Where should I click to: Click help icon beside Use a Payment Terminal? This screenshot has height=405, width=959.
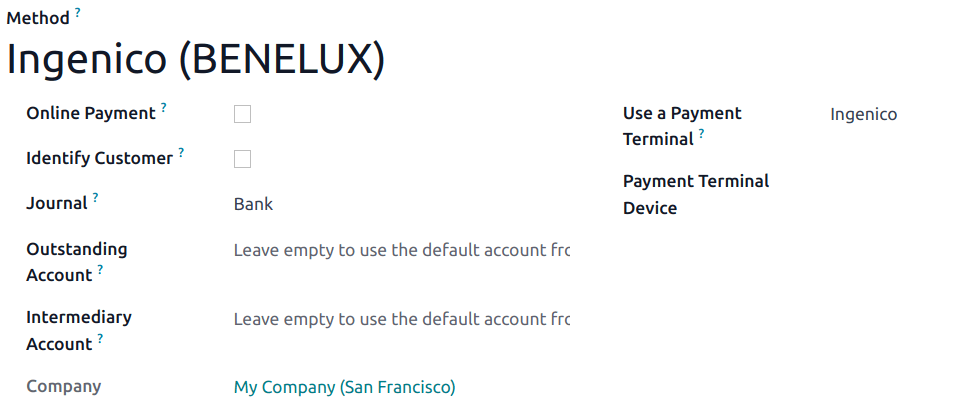702,133
